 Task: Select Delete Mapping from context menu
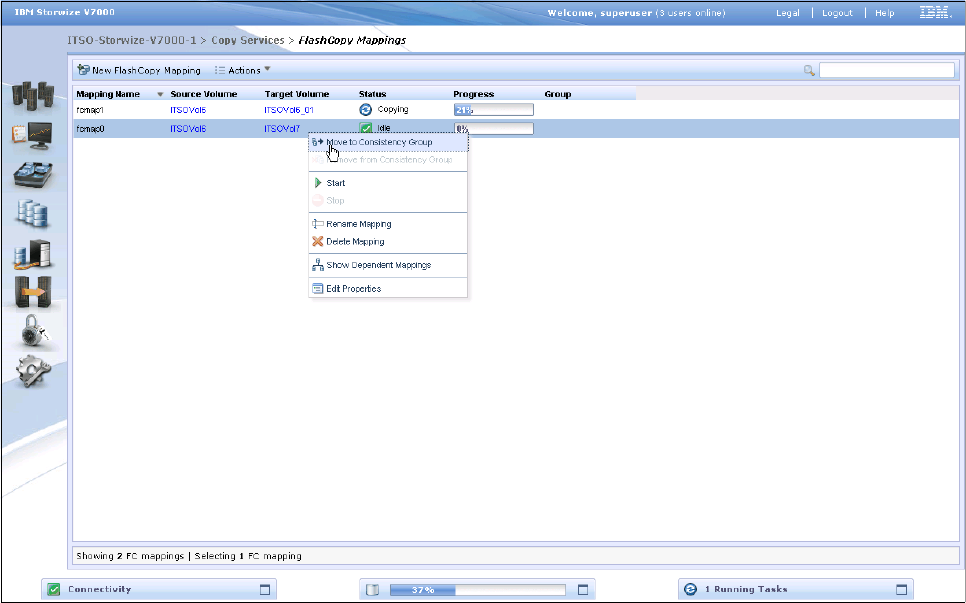[x=354, y=242]
